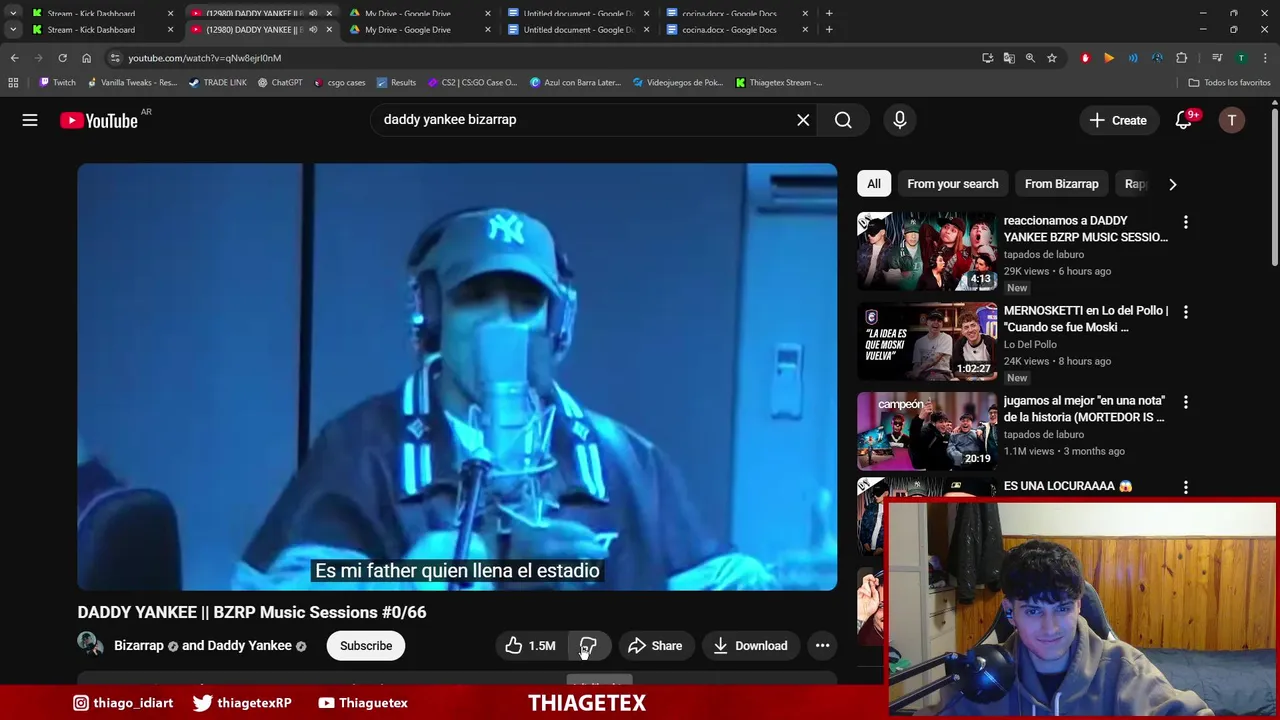The width and height of the screenshot is (1280, 720).
Task: Open the 'reaccionamos a DADDY YANKEE' thumbnail
Action: point(927,251)
